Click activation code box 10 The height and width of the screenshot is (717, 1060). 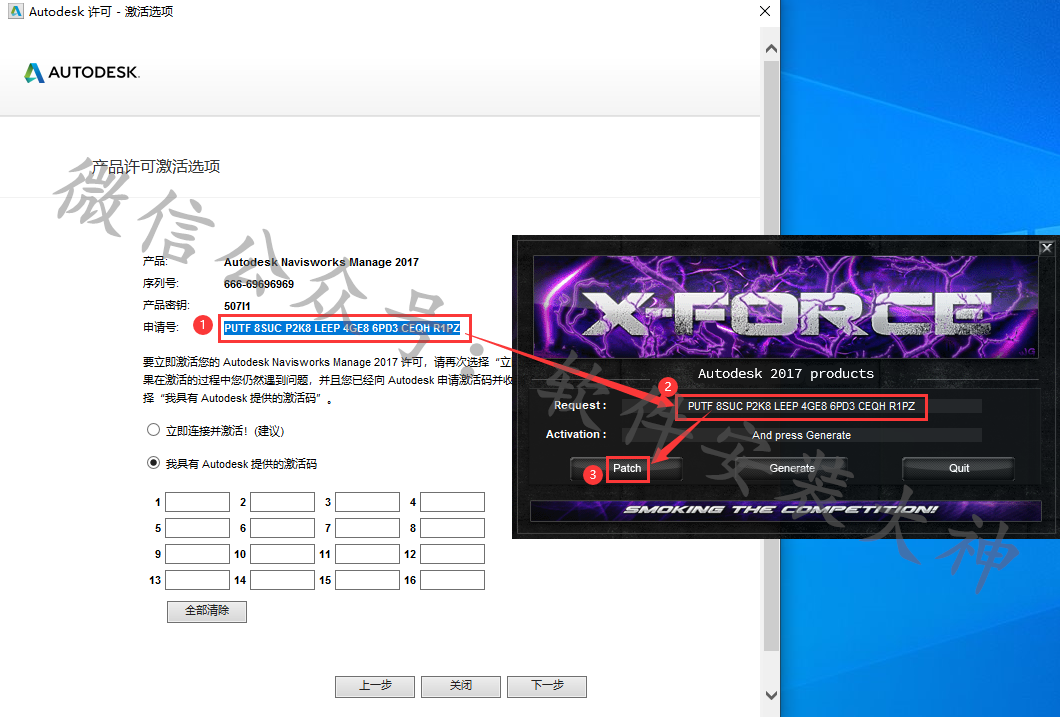pyautogui.click(x=283, y=554)
